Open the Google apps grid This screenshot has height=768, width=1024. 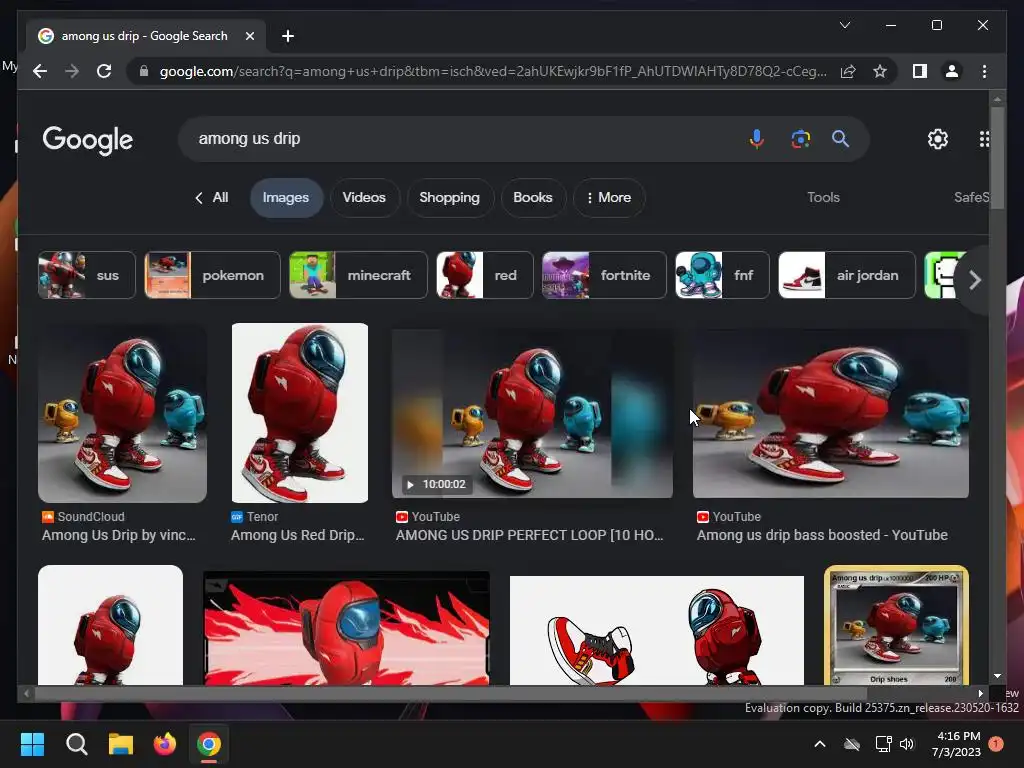click(984, 138)
